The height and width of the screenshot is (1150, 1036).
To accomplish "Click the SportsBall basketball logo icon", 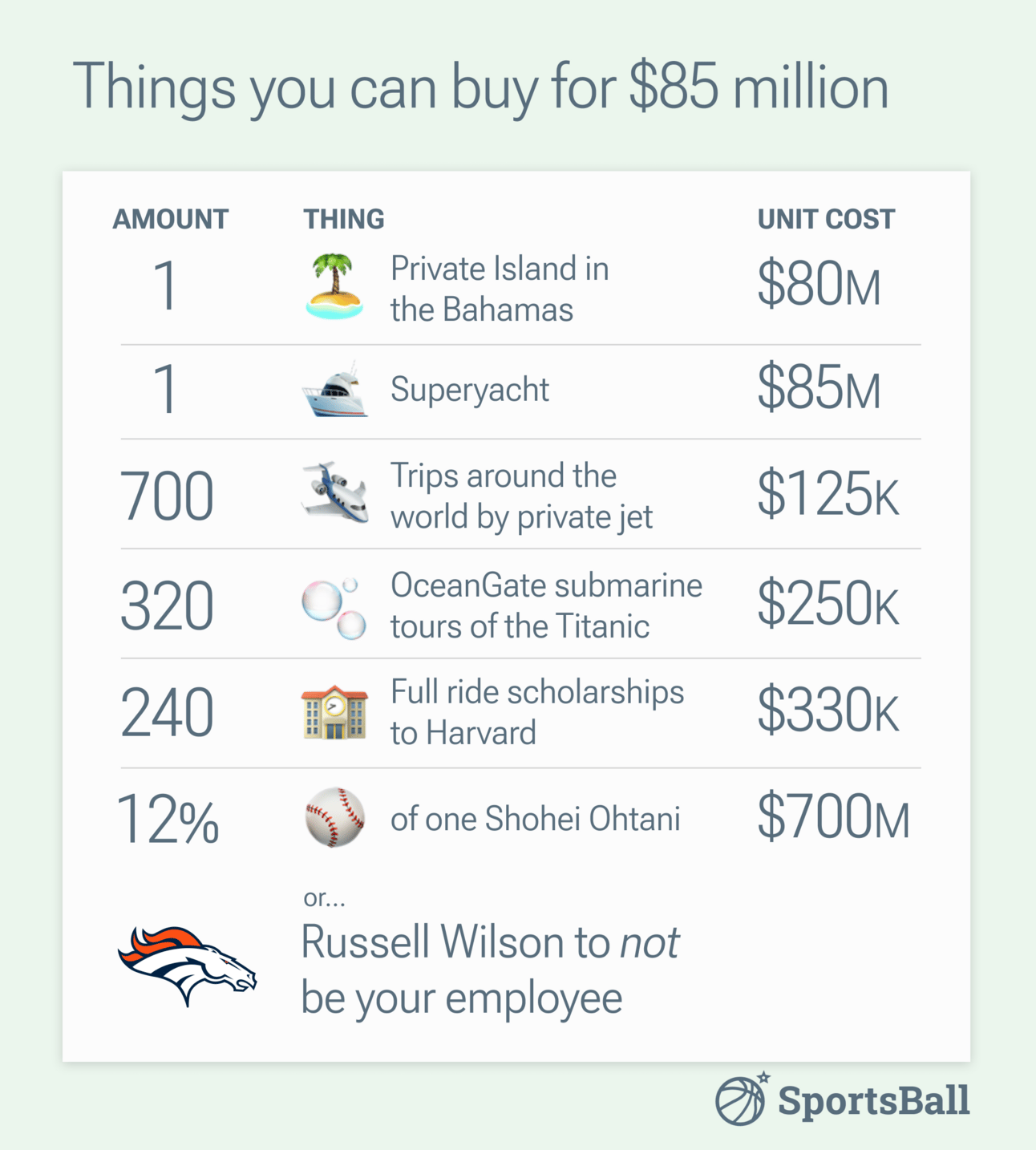I will point(743,1098).
